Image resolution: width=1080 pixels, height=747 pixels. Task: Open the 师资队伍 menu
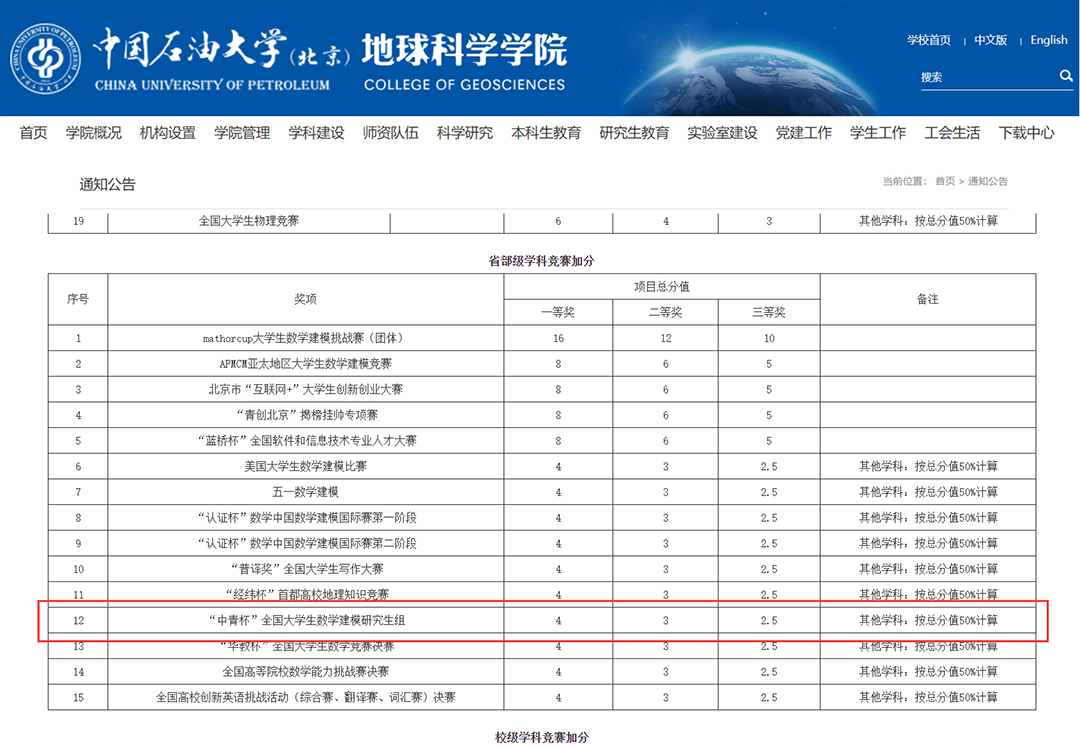coord(391,132)
